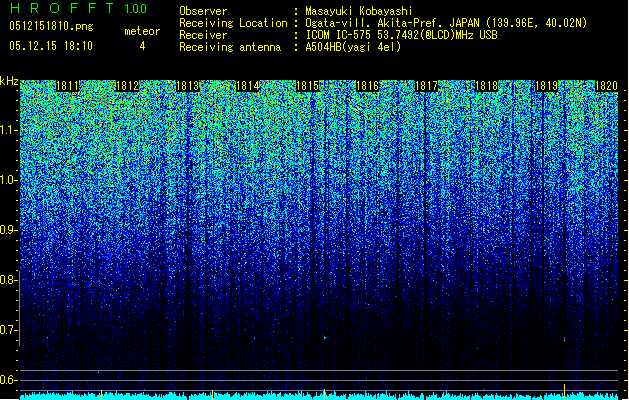
Task: Click the red meteor echo near 1819
Action: point(564,339)
